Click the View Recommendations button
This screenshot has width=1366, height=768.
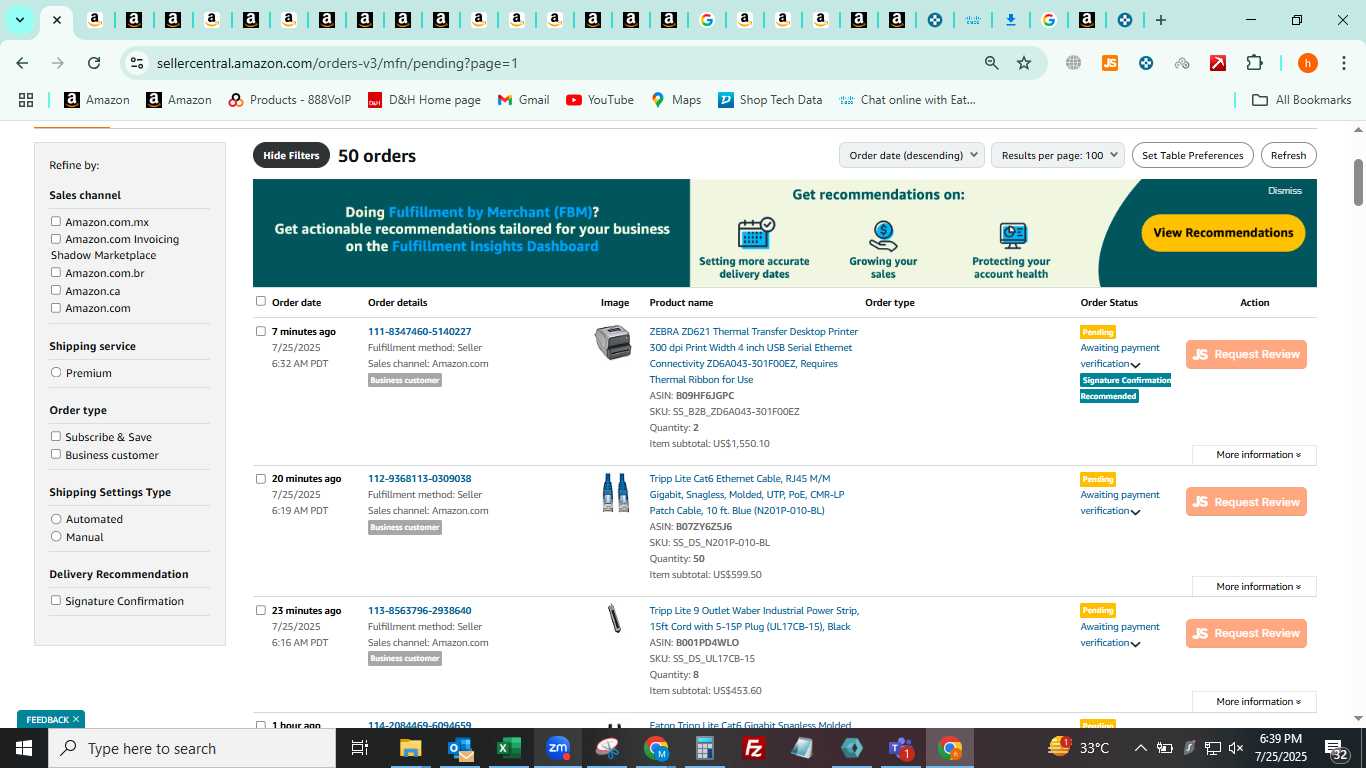pyautogui.click(x=1223, y=233)
